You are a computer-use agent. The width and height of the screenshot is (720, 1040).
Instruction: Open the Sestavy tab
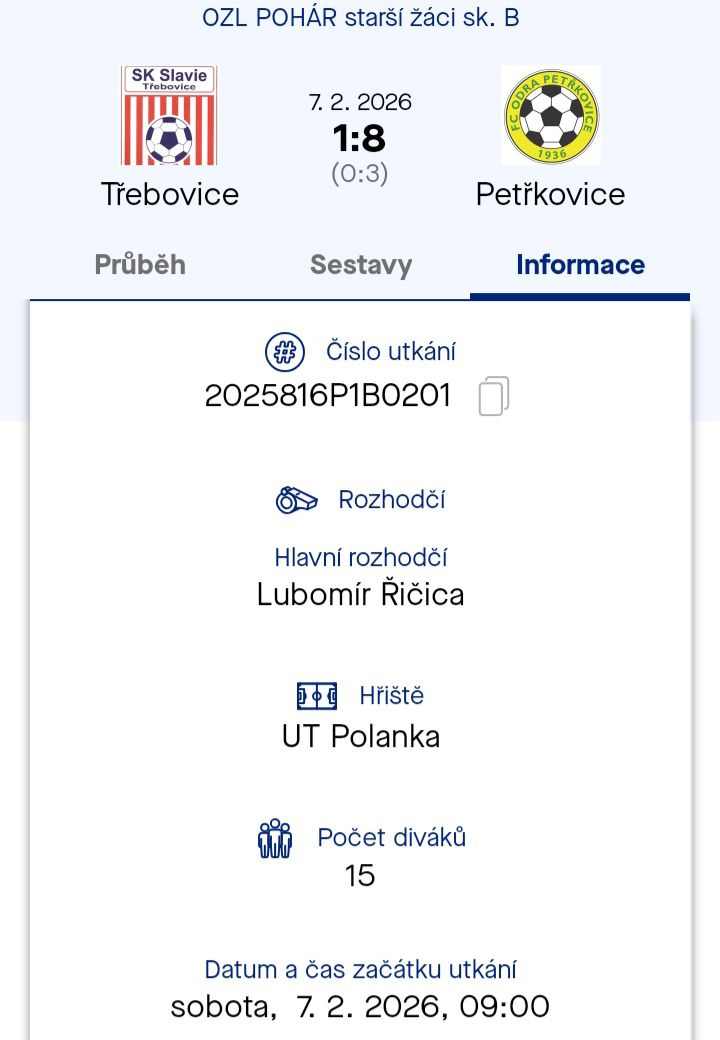point(361,265)
